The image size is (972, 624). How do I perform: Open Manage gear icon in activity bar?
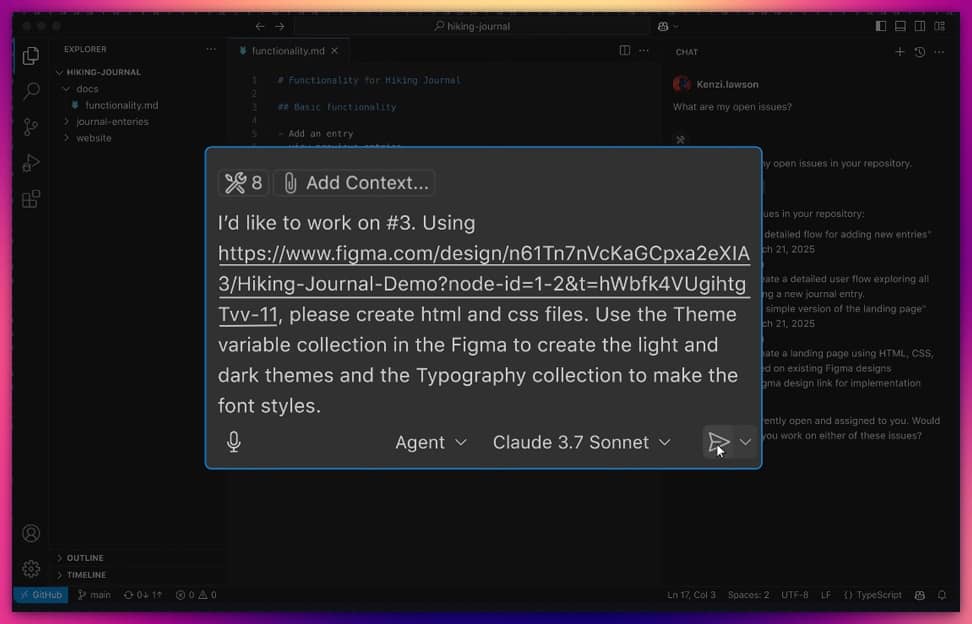[x=31, y=569]
